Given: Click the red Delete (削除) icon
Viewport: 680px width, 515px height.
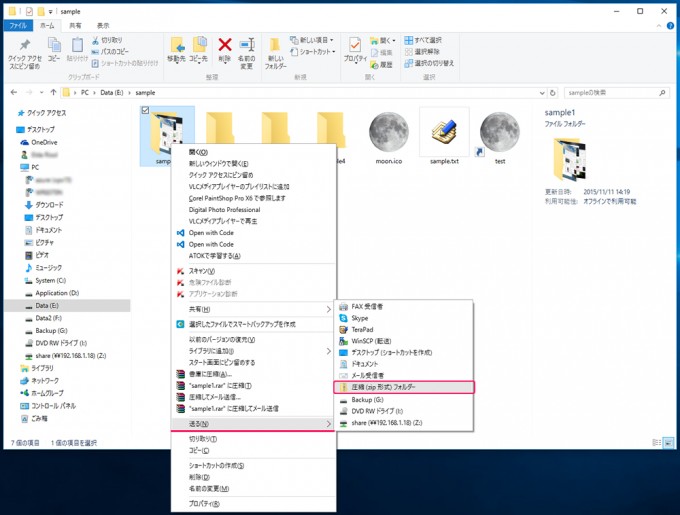Looking at the screenshot, I should pos(225,45).
